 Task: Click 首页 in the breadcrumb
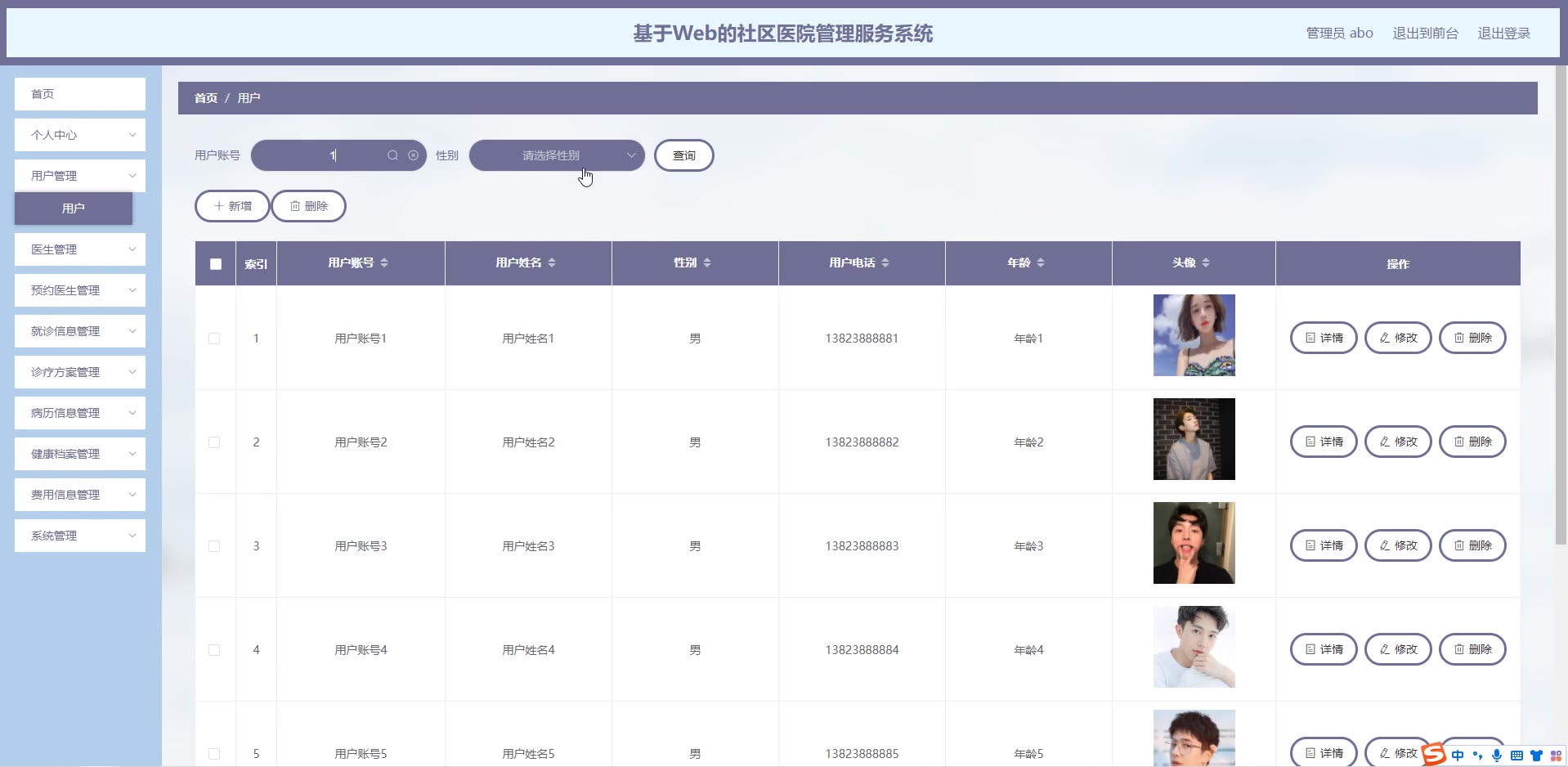click(206, 98)
